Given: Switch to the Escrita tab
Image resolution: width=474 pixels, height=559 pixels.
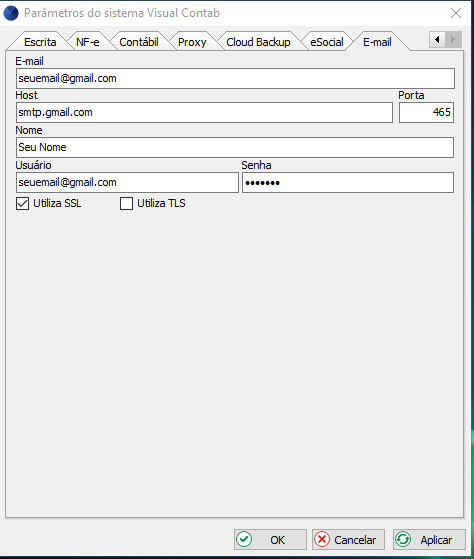Looking at the screenshot, I should [40, 42].
